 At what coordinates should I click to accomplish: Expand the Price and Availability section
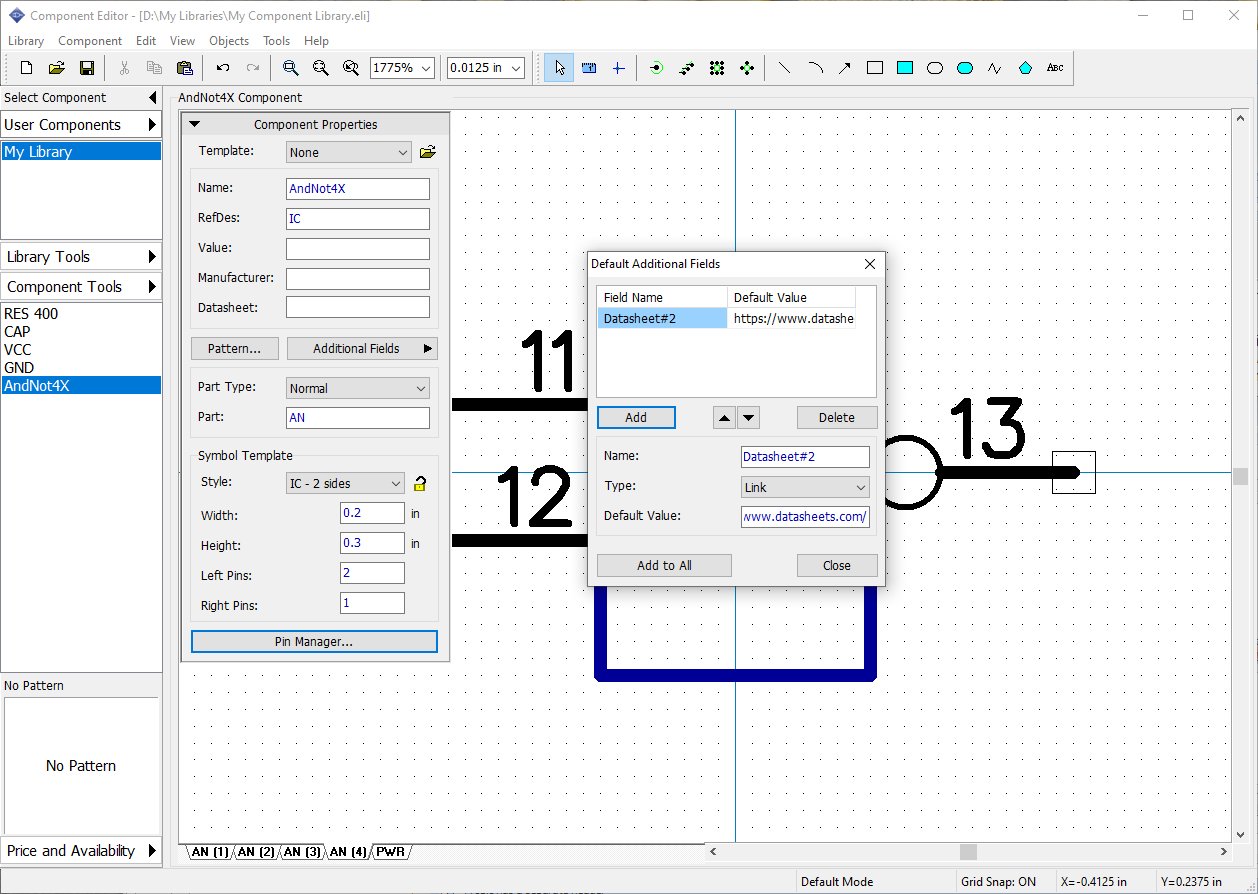point(152,850)
